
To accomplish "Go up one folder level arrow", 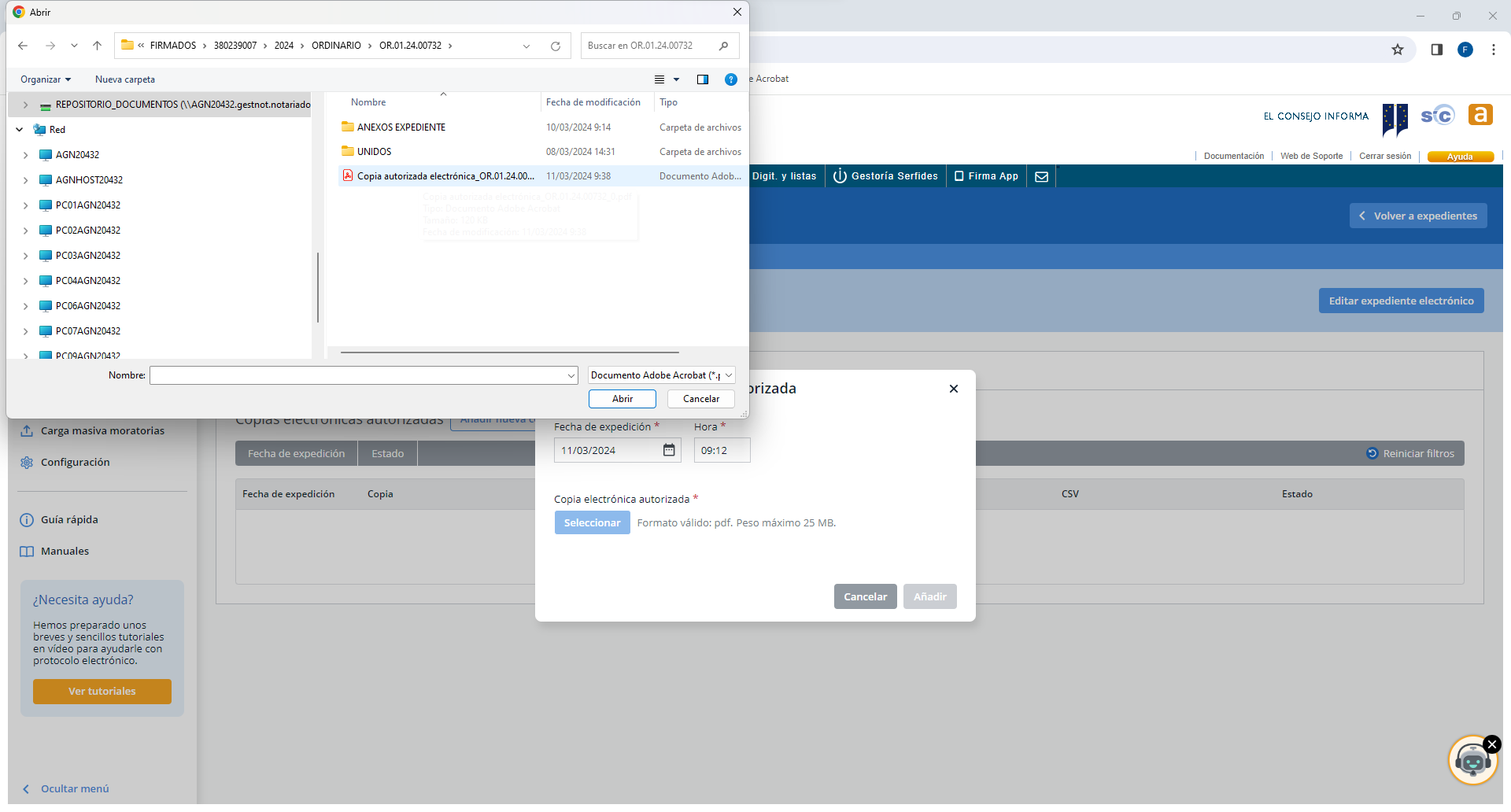I will (x=97, y=46).
